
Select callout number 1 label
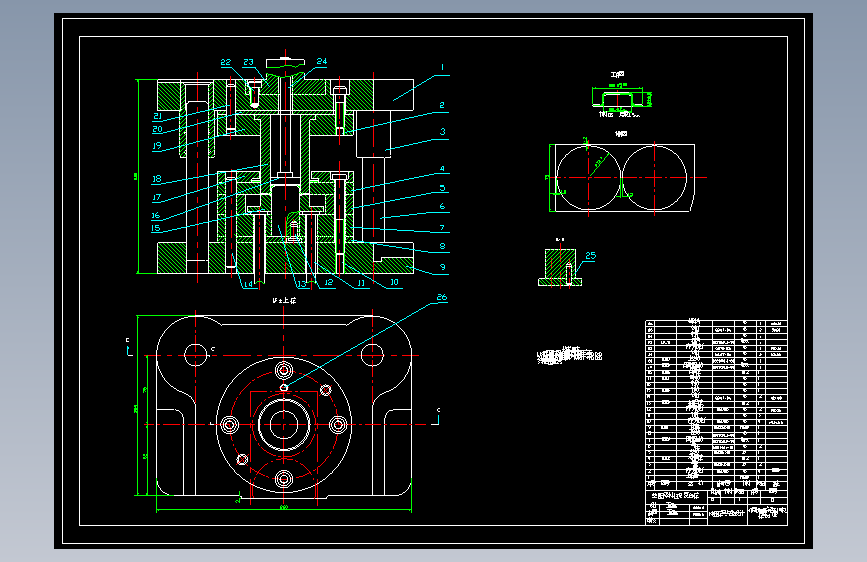coord(442,67)
